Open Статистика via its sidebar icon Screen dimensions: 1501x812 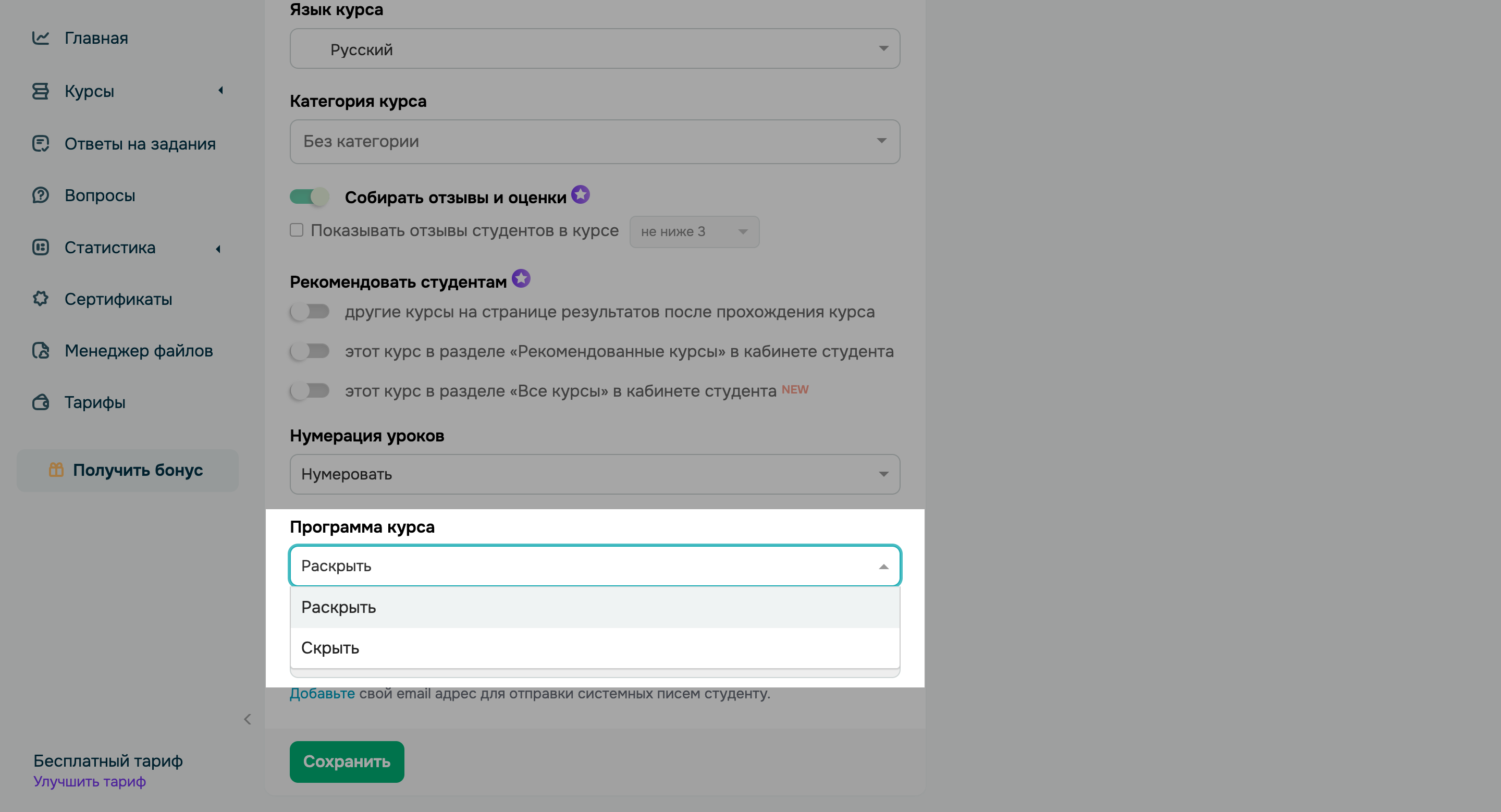40,248
